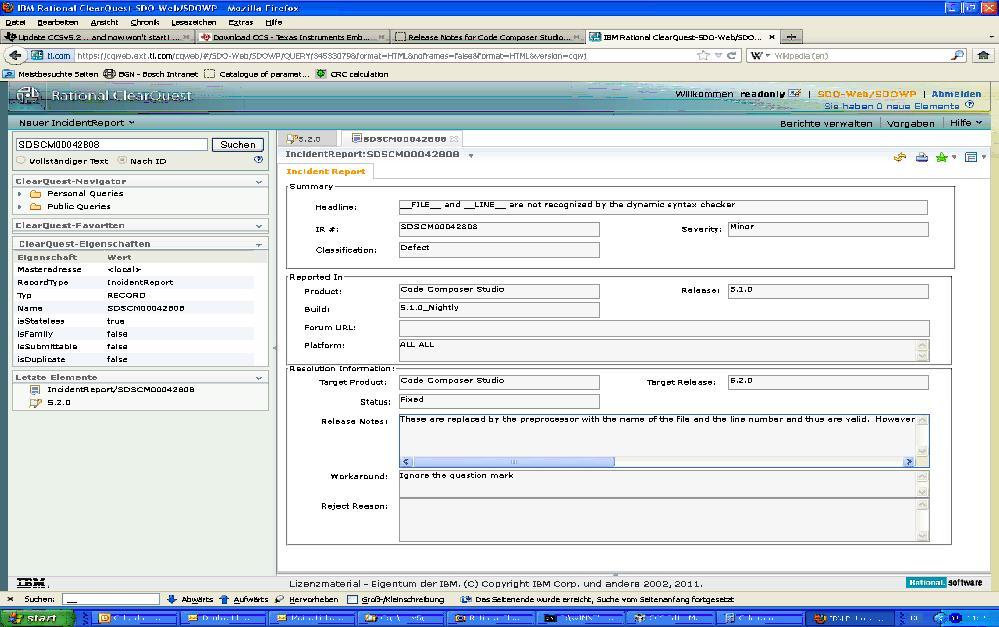
Task: Click the edit user profile icon beside readonly
Action: coord(794,94)
